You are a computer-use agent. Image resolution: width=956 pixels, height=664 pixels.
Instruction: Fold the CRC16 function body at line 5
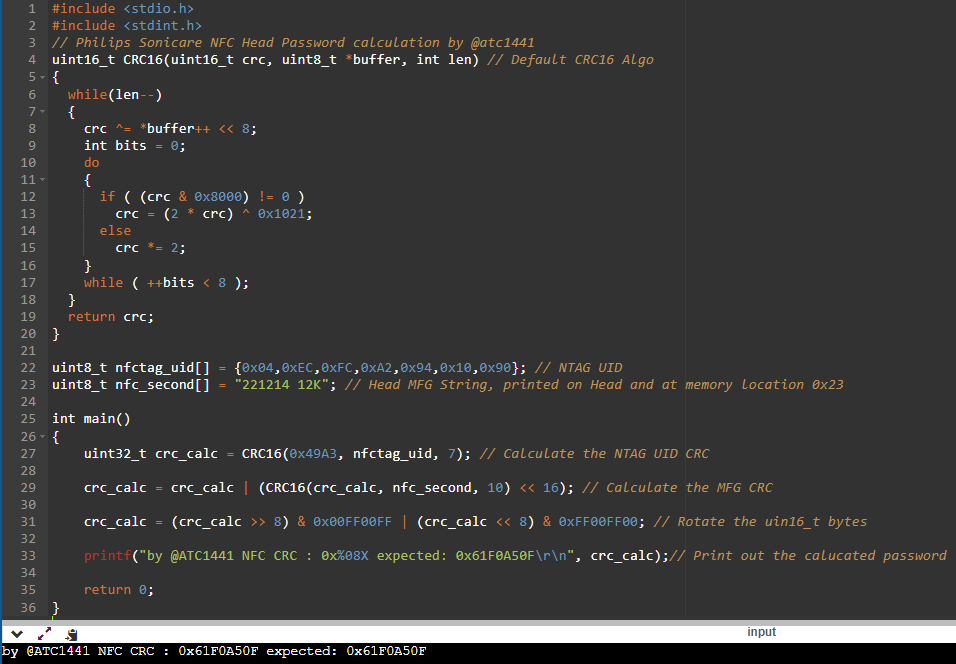pos(43,77)
